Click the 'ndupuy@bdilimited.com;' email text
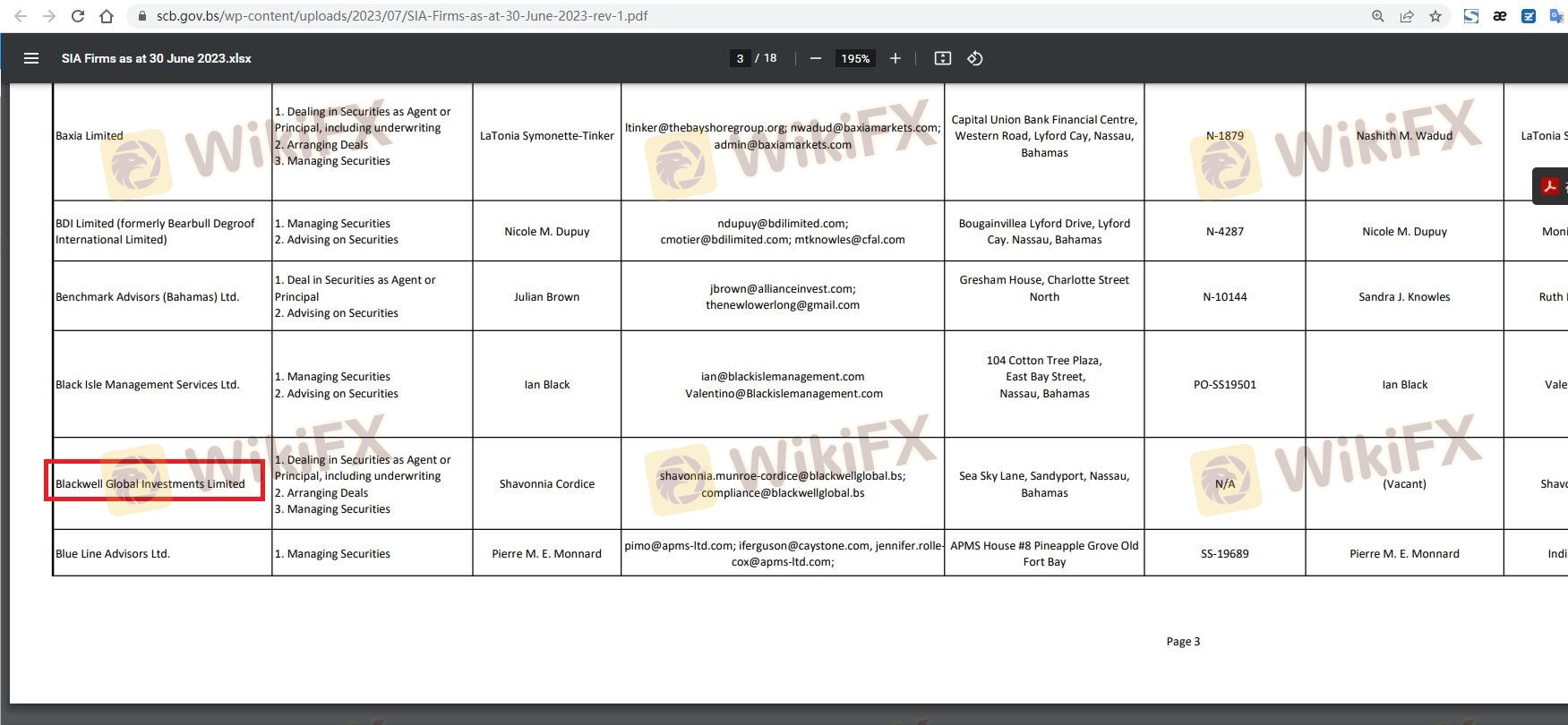Screen dimensions: 1568x725 (x=783, y=224)
